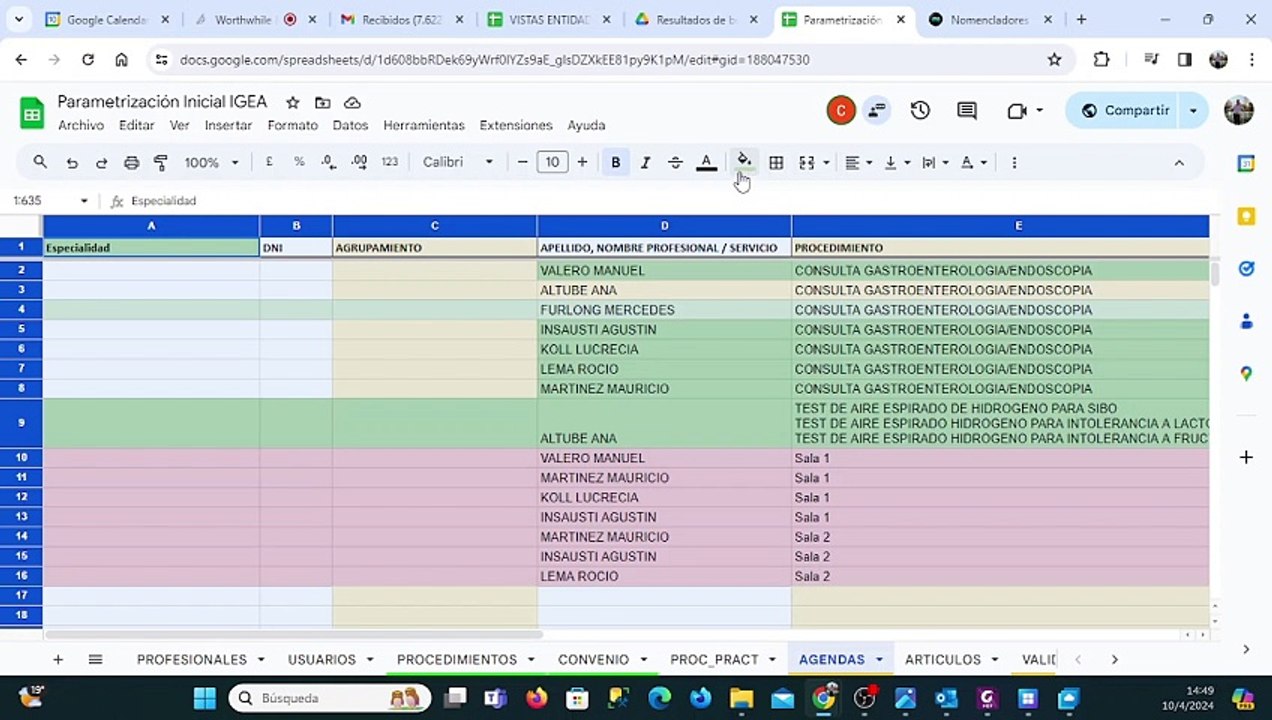Activate the paint format tool
Screen dimensions: 1272x720
(160, 162)
